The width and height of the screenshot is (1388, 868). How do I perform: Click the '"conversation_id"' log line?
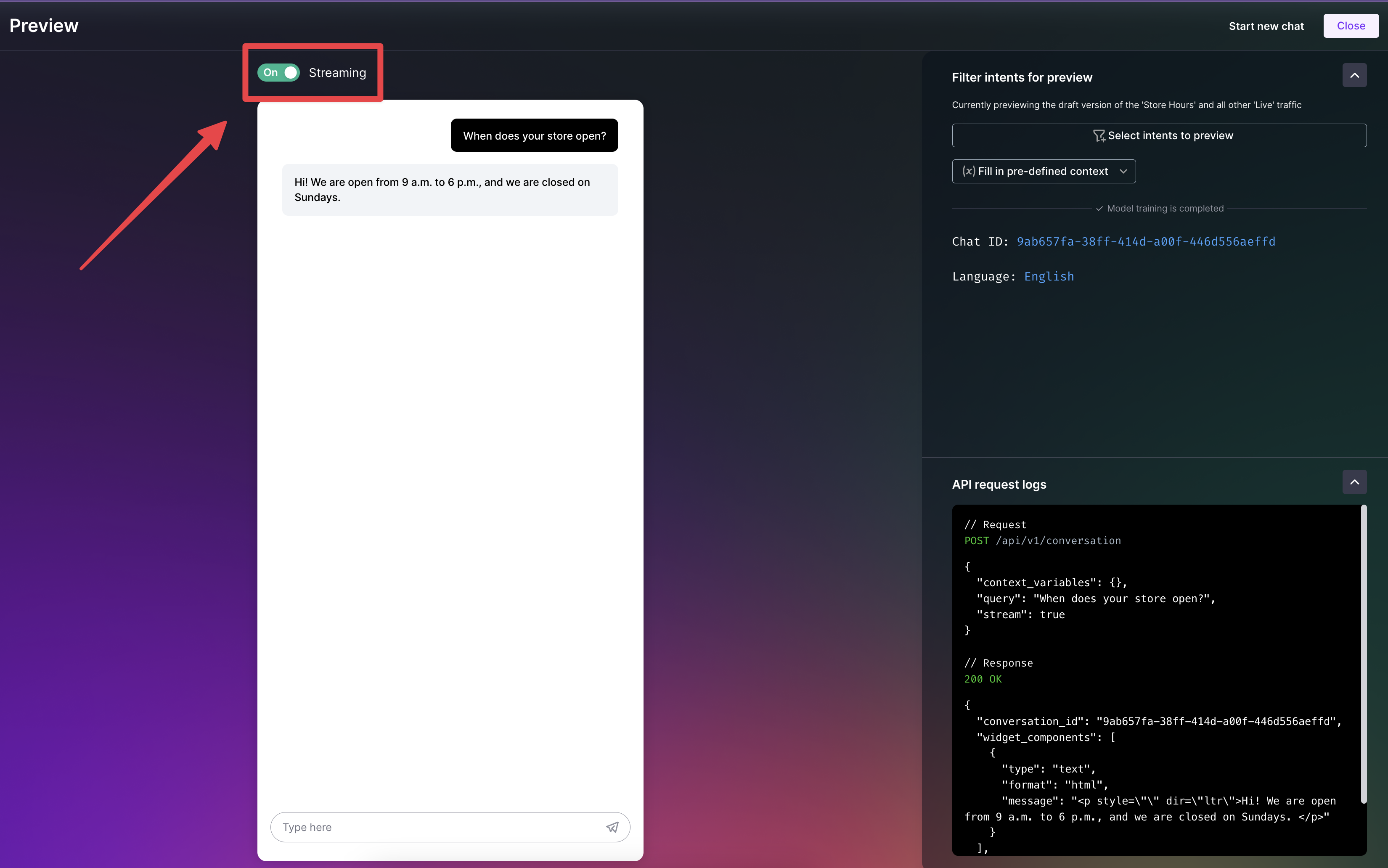(x=1159, y=721)
